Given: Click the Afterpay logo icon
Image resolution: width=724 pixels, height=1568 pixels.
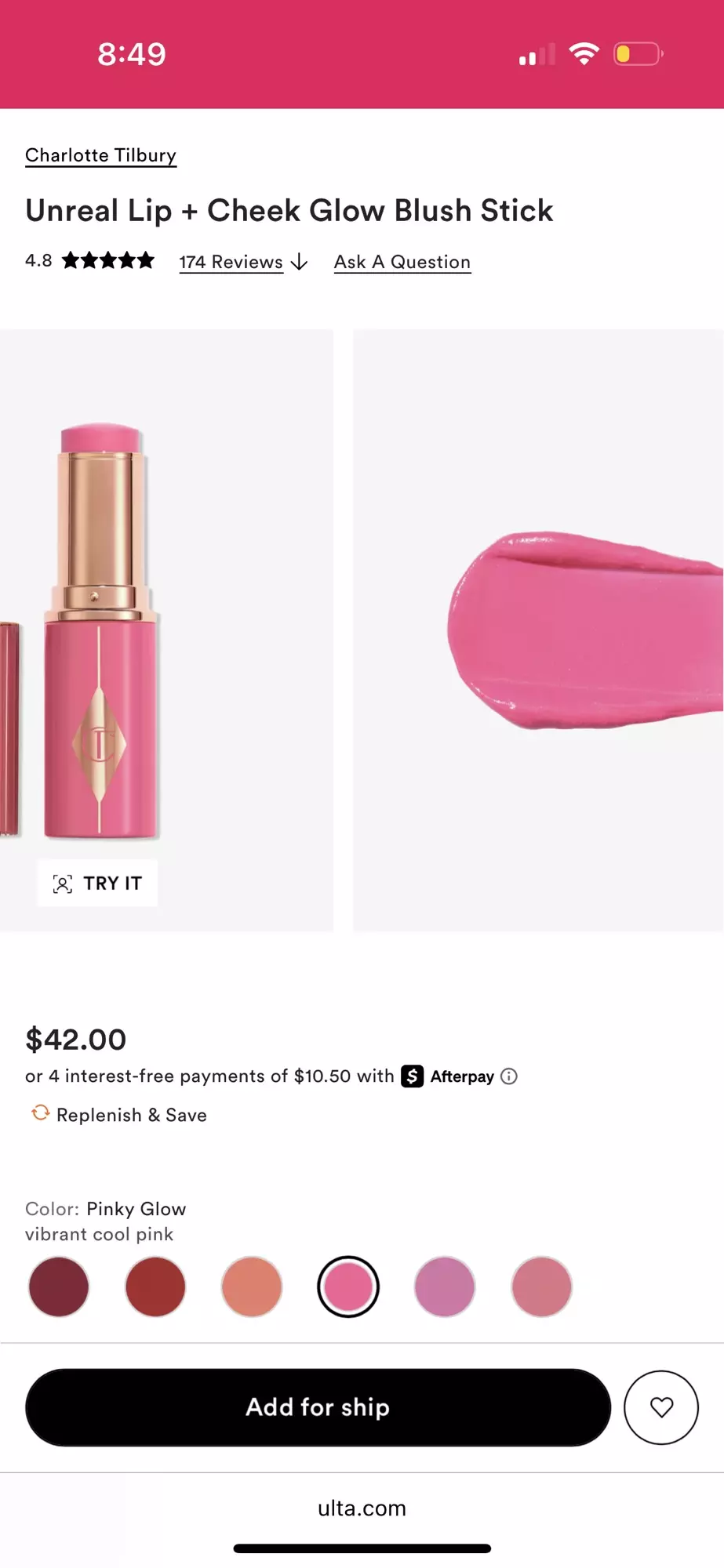Looking at the screenshot, I should tap(411, 1076).
